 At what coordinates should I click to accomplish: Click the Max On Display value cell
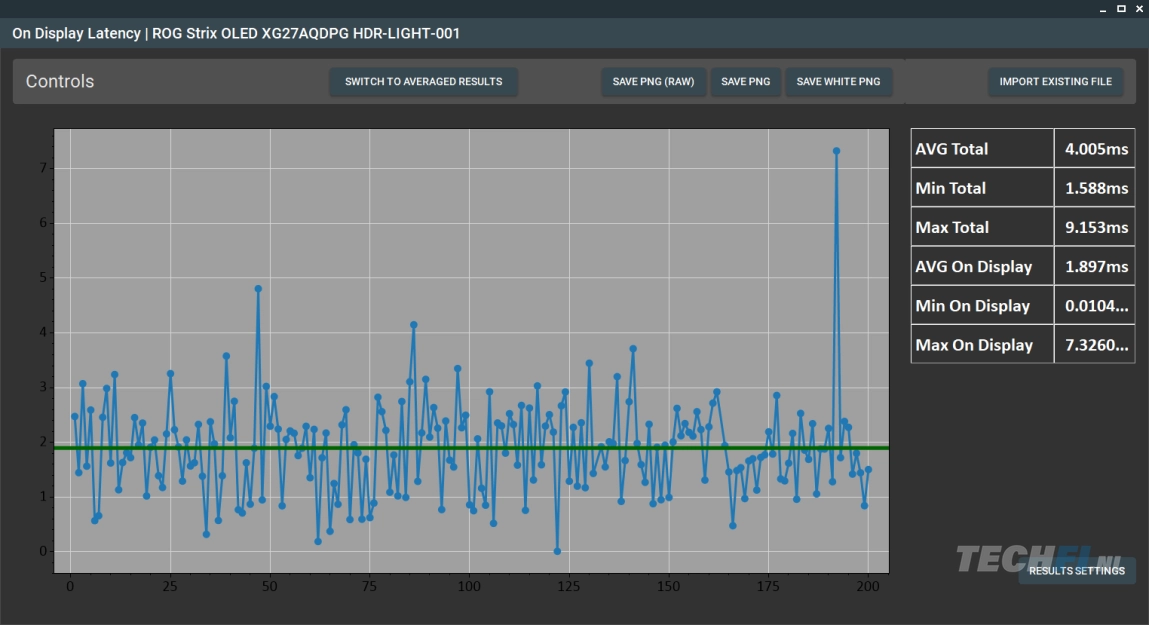[x=1095, y=345]
